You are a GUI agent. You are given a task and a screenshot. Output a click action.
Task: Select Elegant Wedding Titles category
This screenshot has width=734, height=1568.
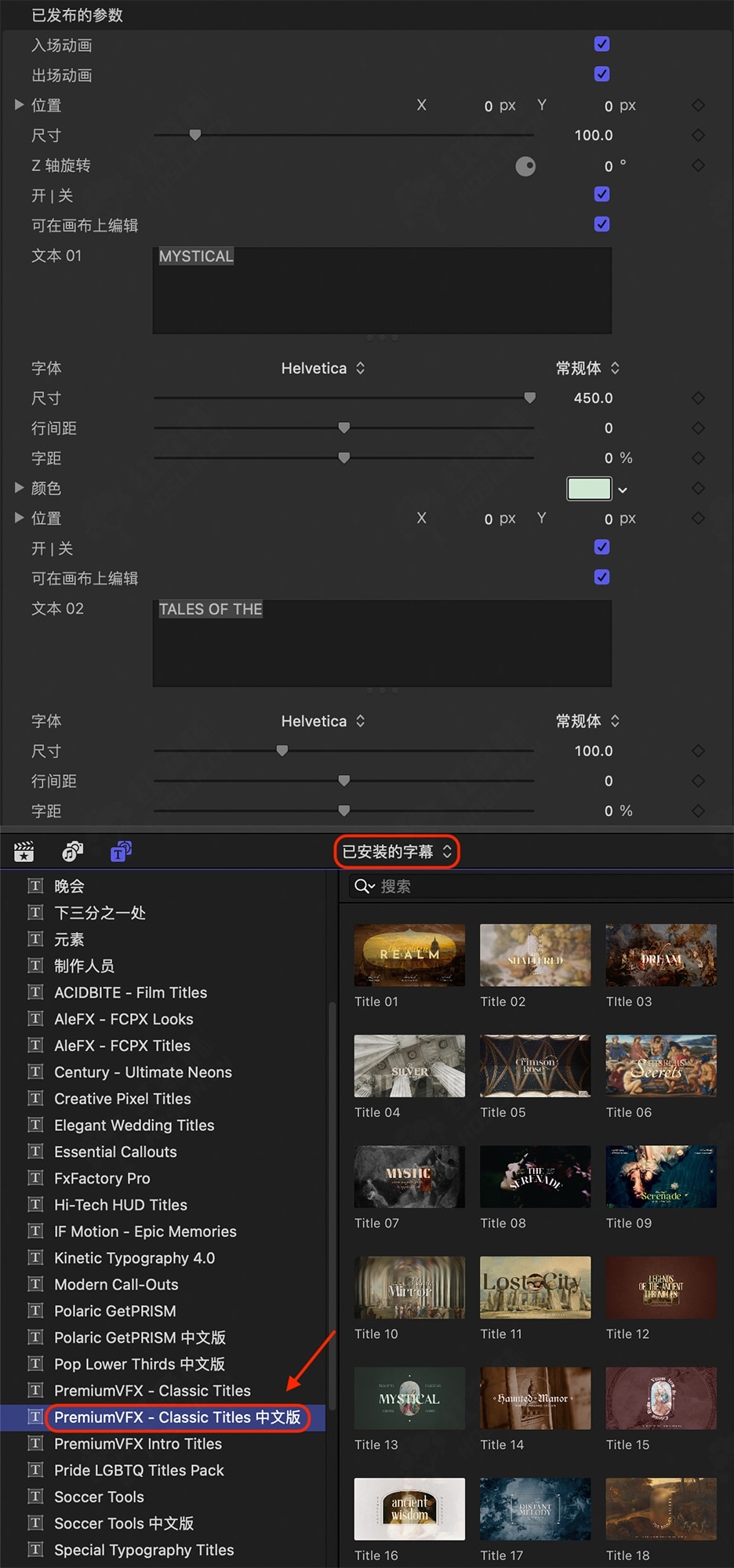[134, 1126]
